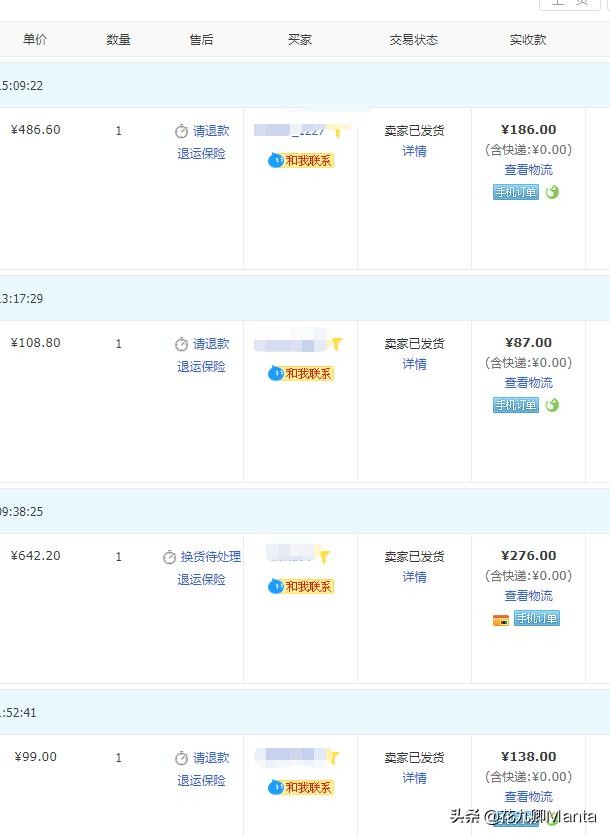
Task: Open 退运保险 in the ¥99.00 order
Action: [x=202, y=780]
